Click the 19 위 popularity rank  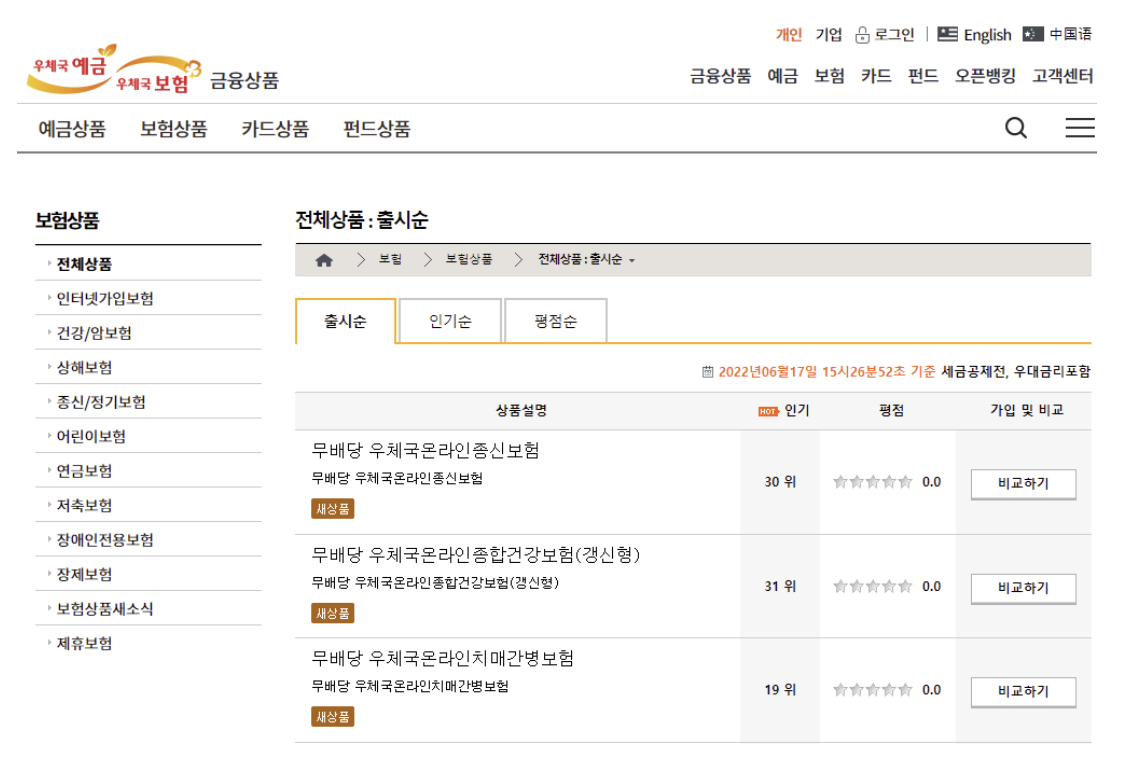(x=780, y=690)
